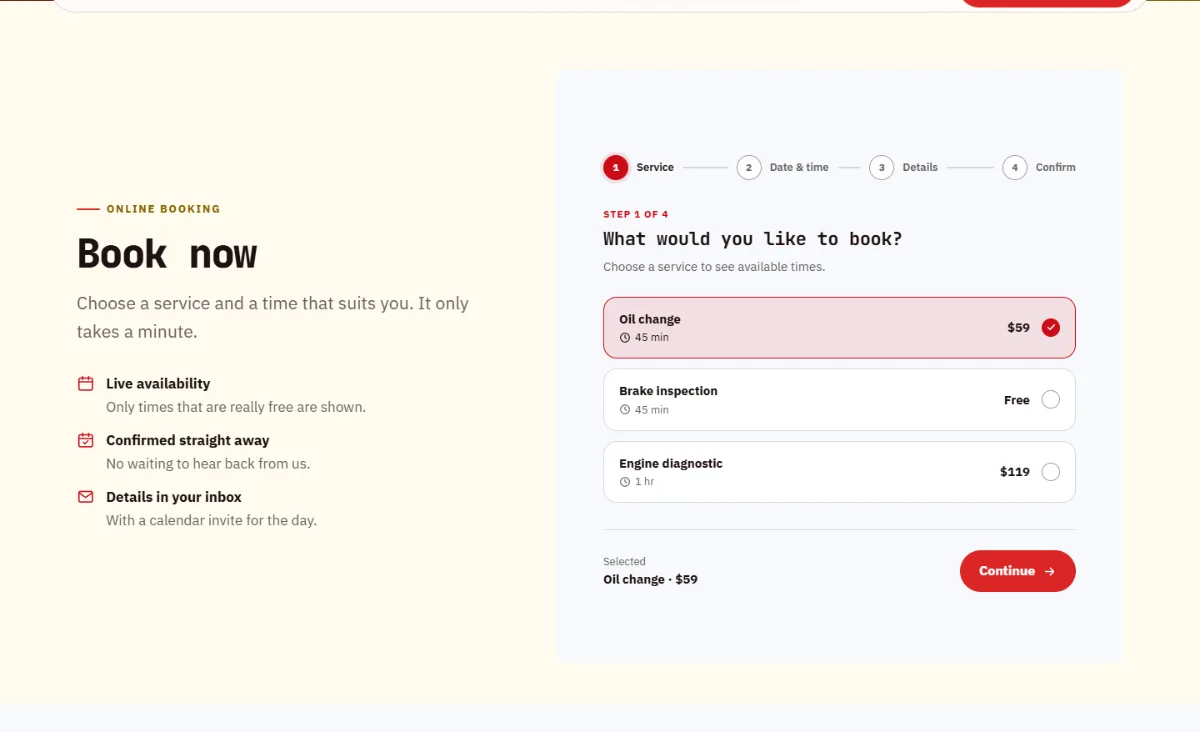
Task: Click the 'Details in your inbox' text
Action: click(174, 497)
